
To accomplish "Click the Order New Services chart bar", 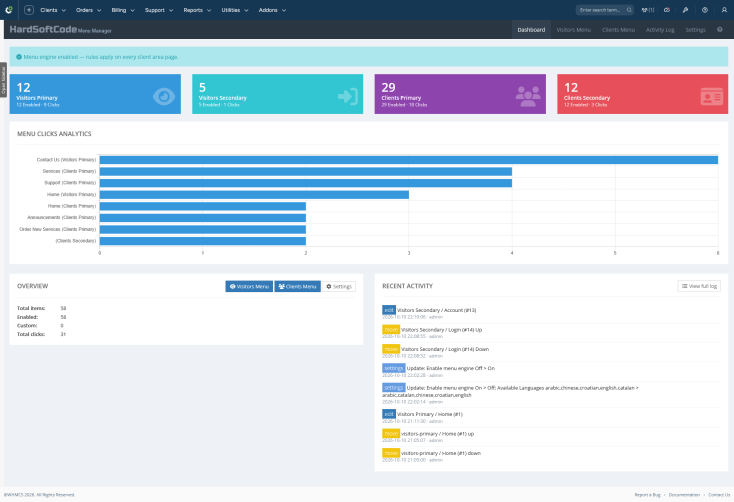I will click(x=203, y=229).
